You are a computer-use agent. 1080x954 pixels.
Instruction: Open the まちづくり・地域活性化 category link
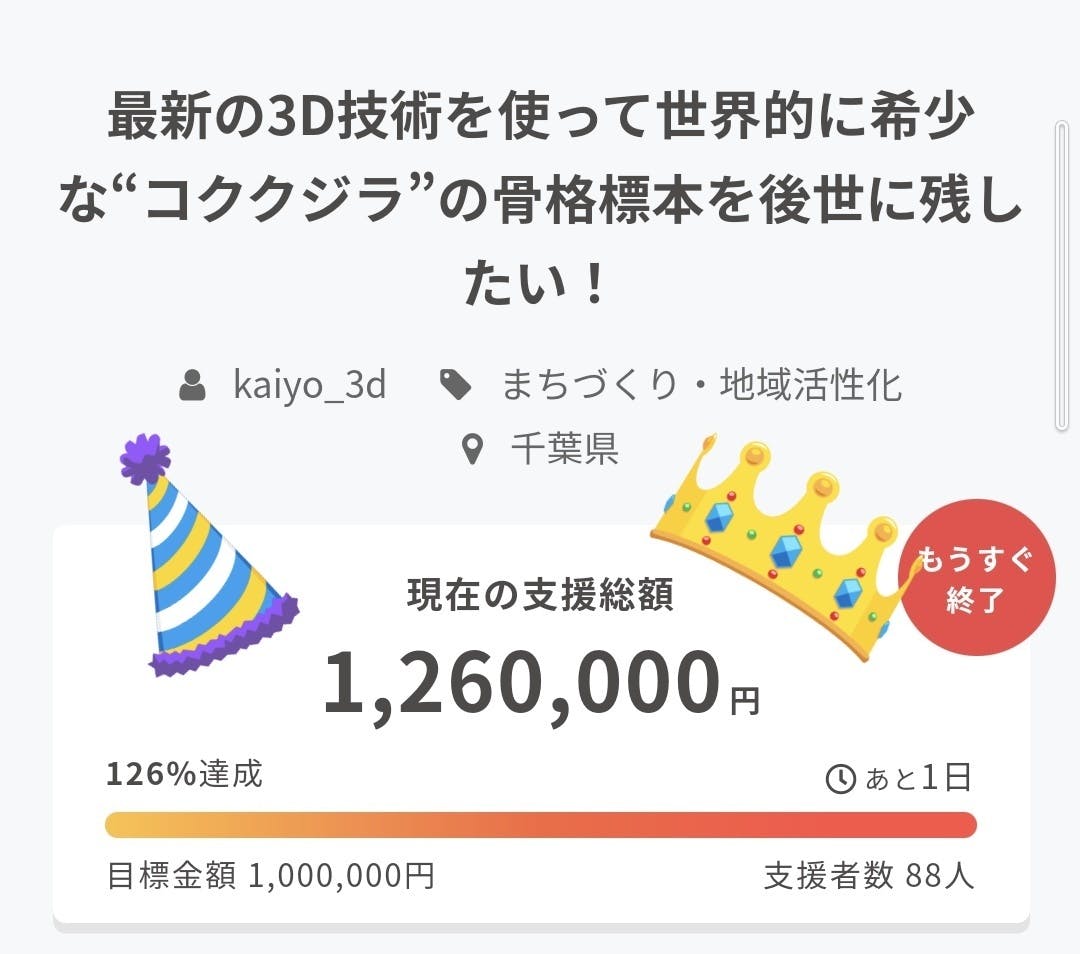coord(701,385)
